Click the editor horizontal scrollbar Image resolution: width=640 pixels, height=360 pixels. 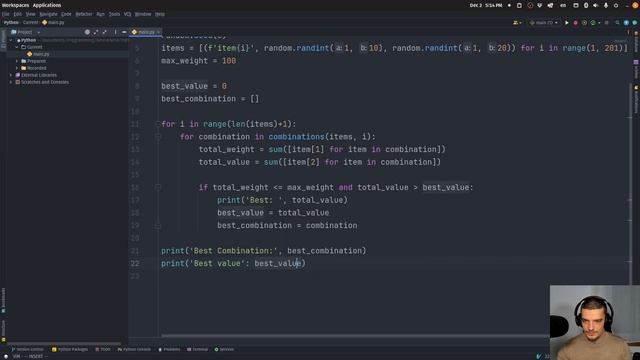coord(355,336)
